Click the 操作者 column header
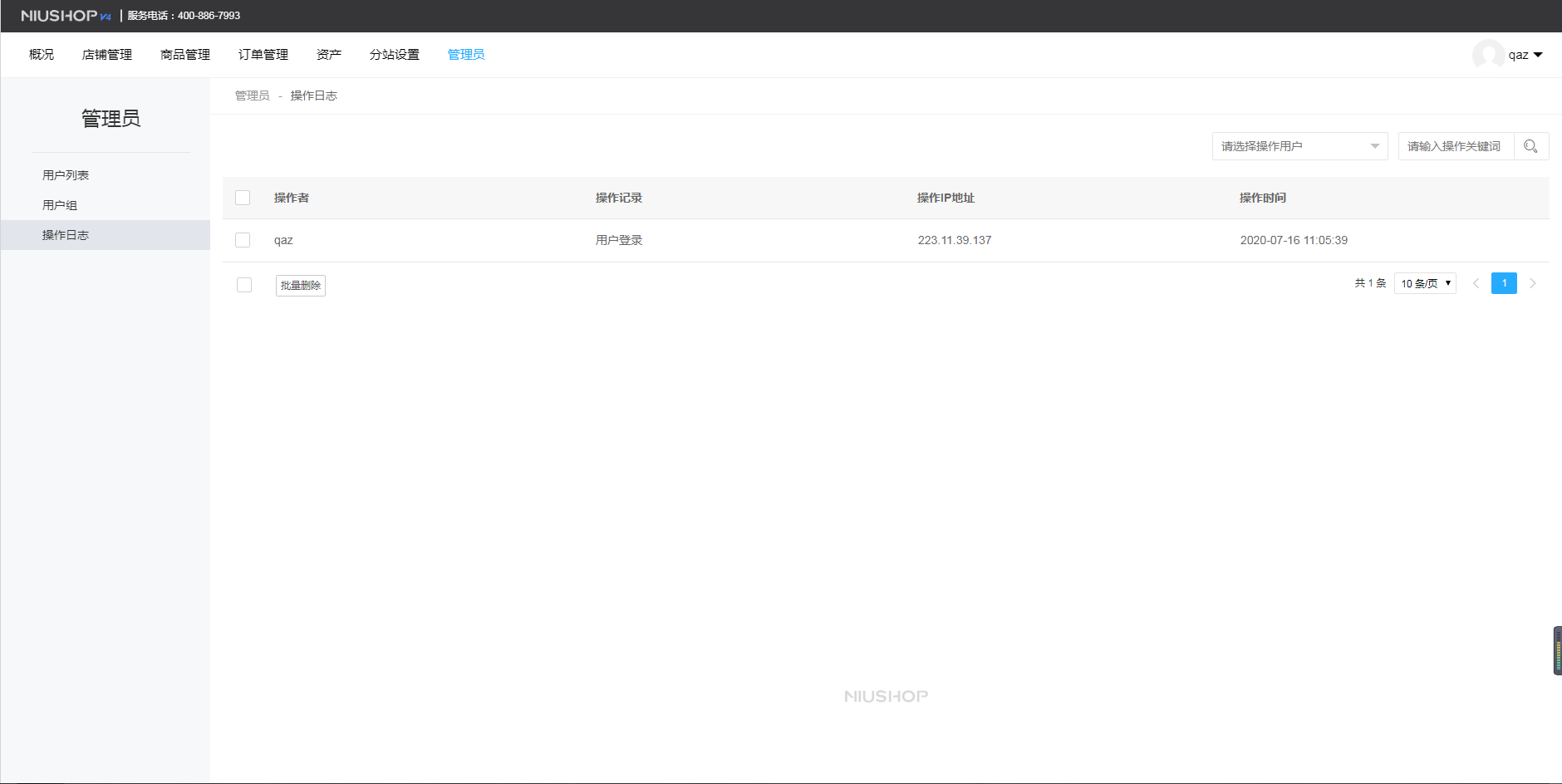 pyautogui.click(x=292, y=198)
